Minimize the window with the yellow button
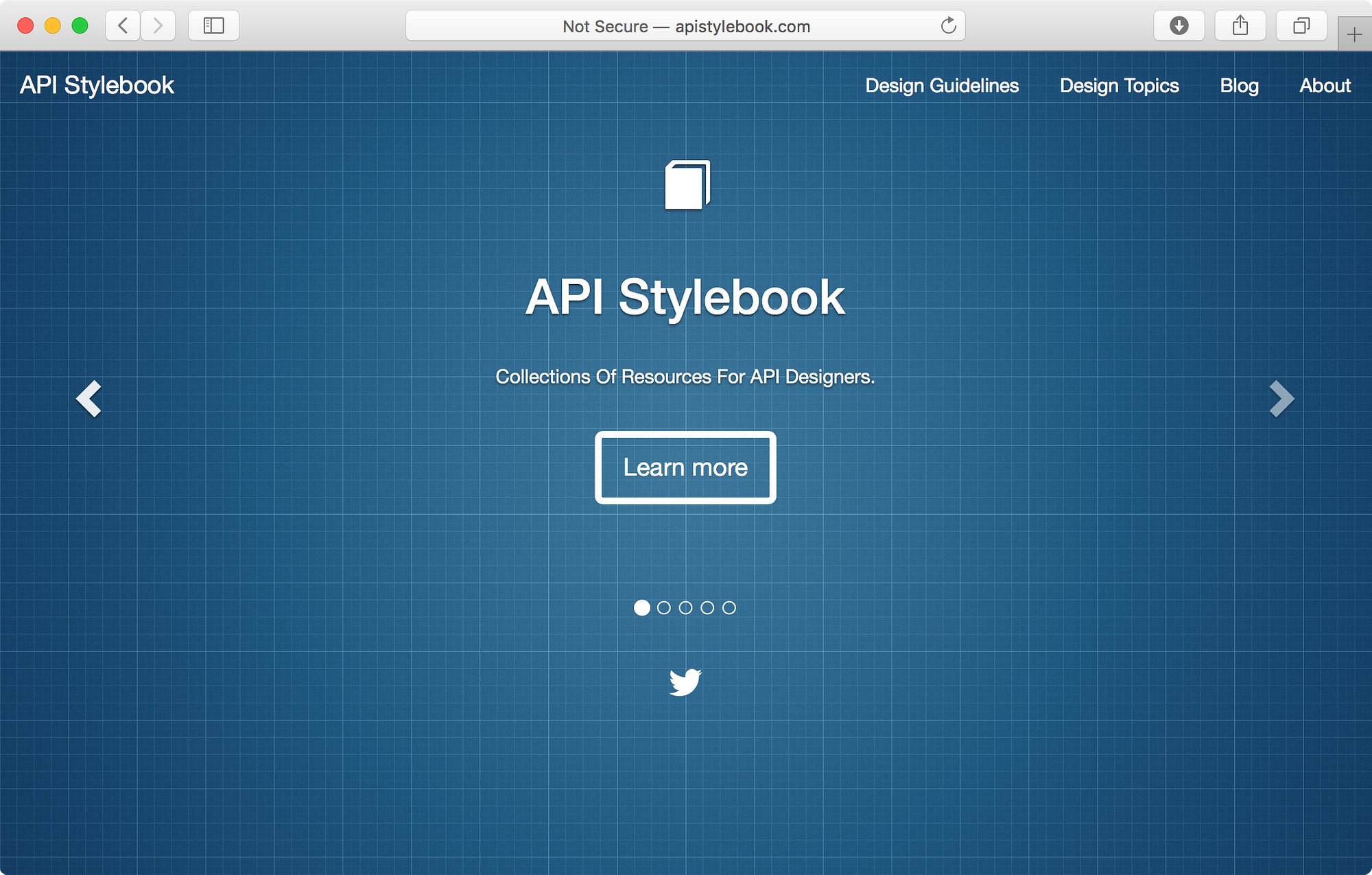Image resolution: width=1372 pixels, height=875 pixels. pos(53,26)
